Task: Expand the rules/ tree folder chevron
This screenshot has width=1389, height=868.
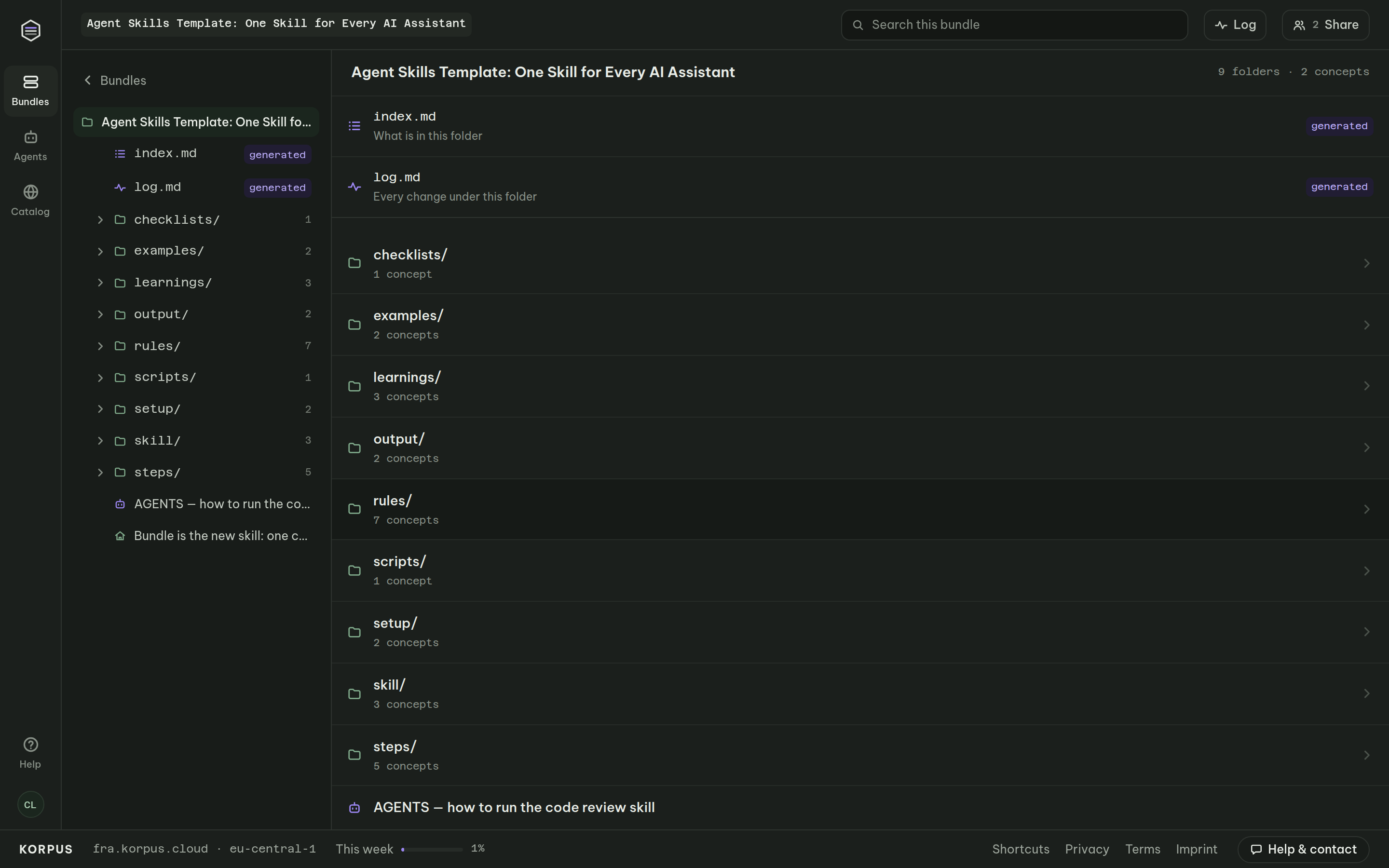Action: coord(100,346)
